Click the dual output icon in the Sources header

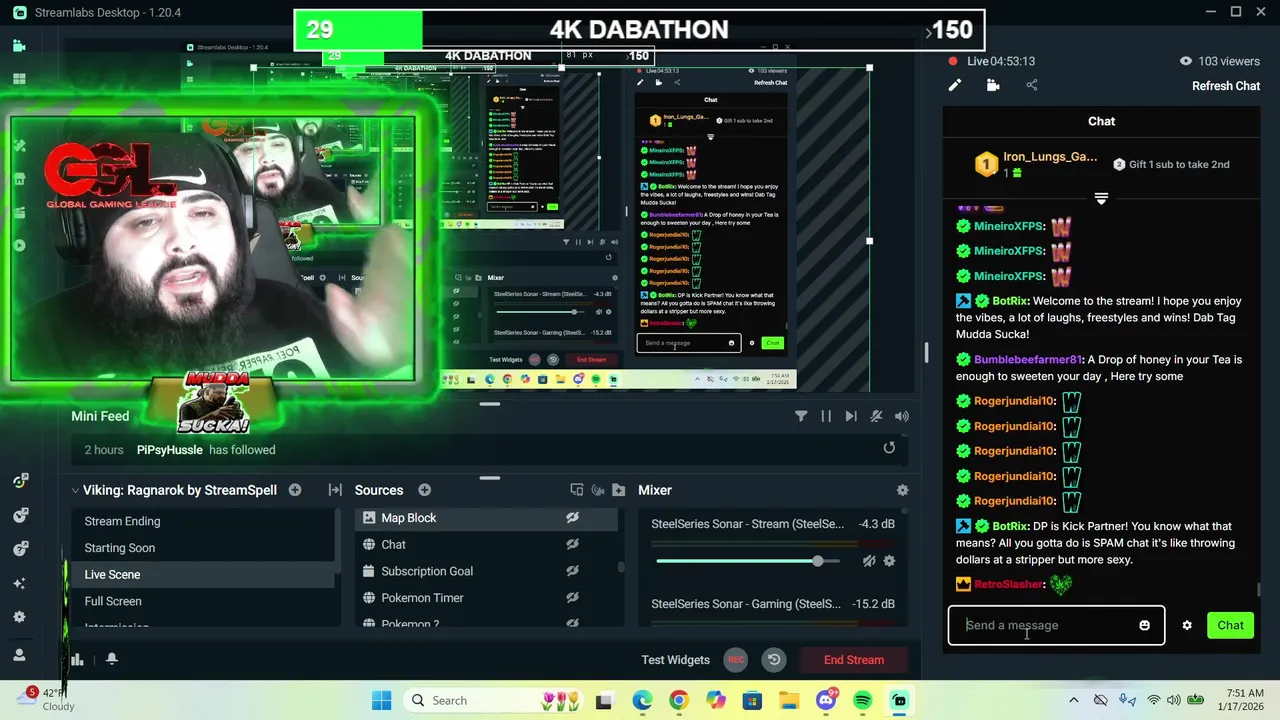[577, 490]
